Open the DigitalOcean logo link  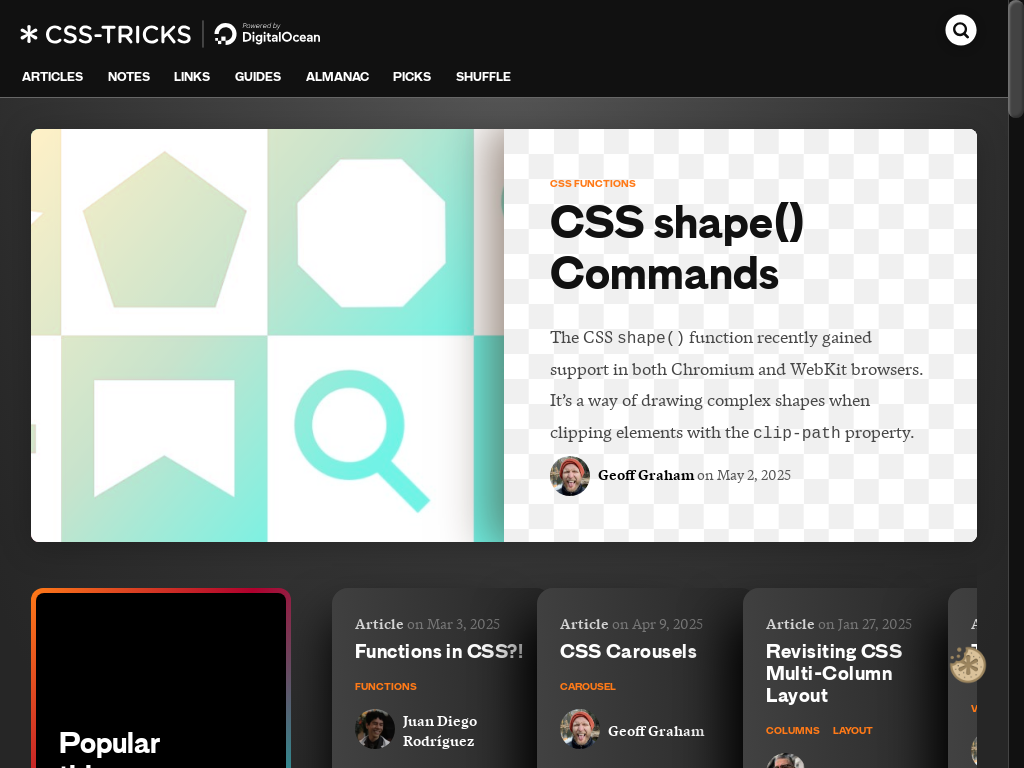268,34
